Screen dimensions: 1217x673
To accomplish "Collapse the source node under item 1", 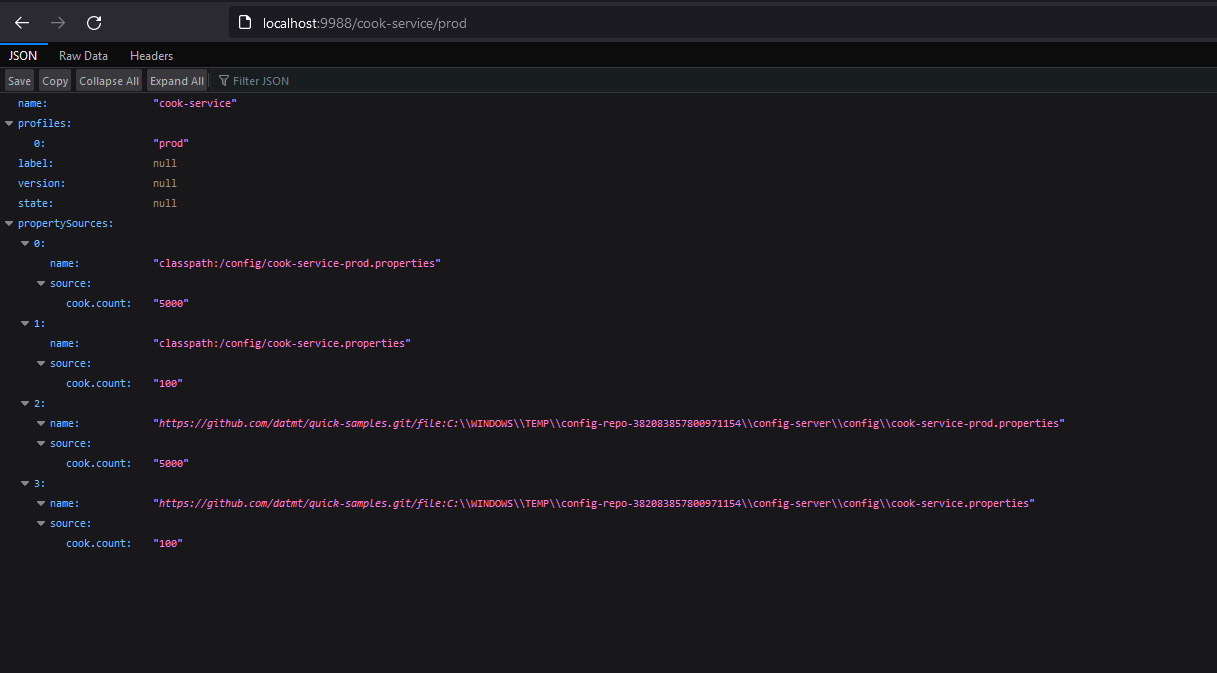I will coord(41,363).
